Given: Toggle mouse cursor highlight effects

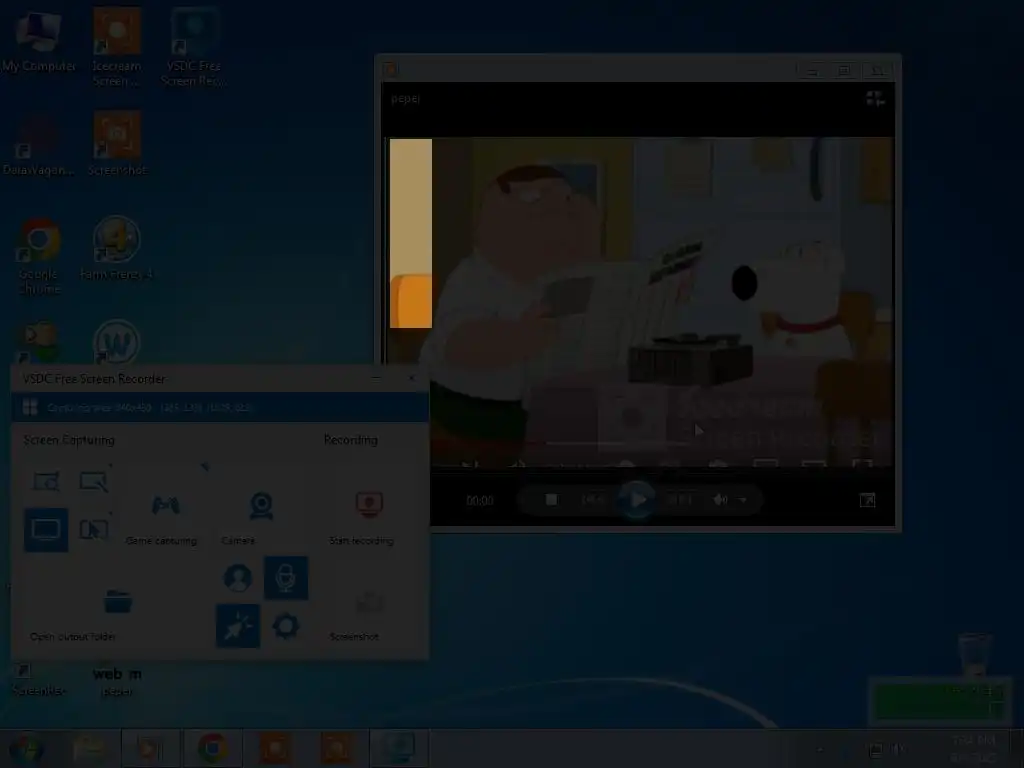Looking at the screenshot, I should [238, 626].
